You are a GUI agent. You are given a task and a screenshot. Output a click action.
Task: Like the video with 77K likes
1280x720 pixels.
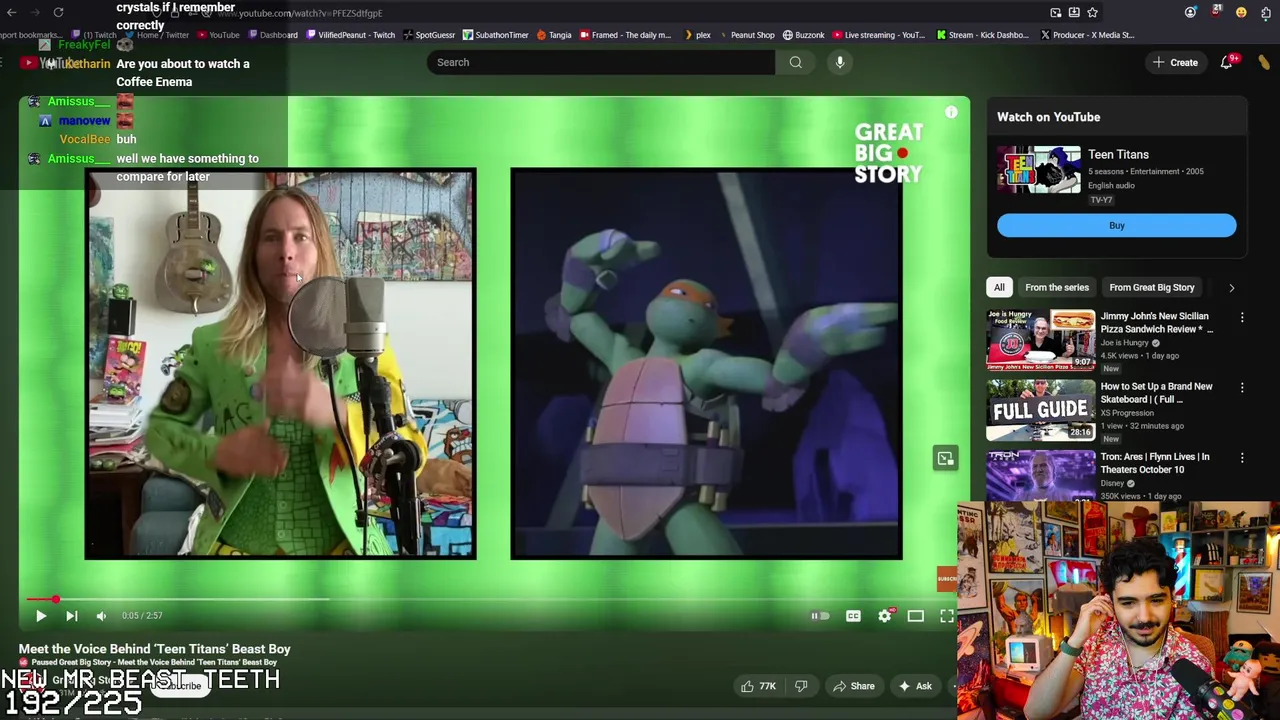758,686
